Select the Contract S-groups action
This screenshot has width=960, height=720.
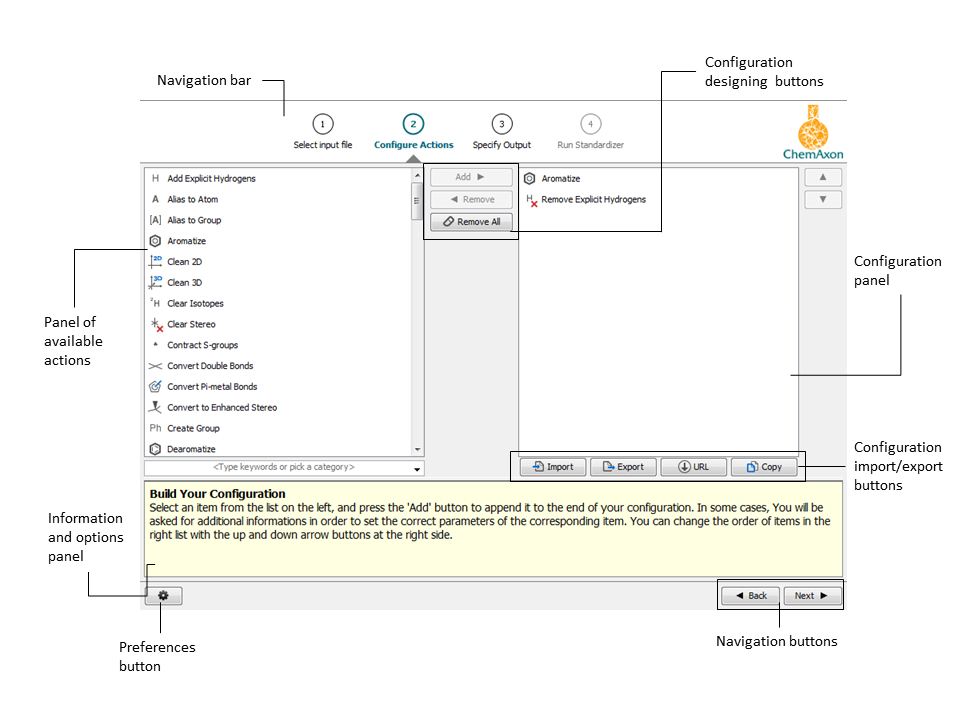(155, 344)
